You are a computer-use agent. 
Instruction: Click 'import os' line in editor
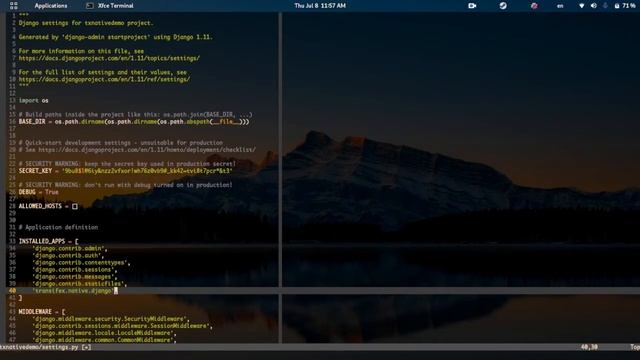click(33, 100)
